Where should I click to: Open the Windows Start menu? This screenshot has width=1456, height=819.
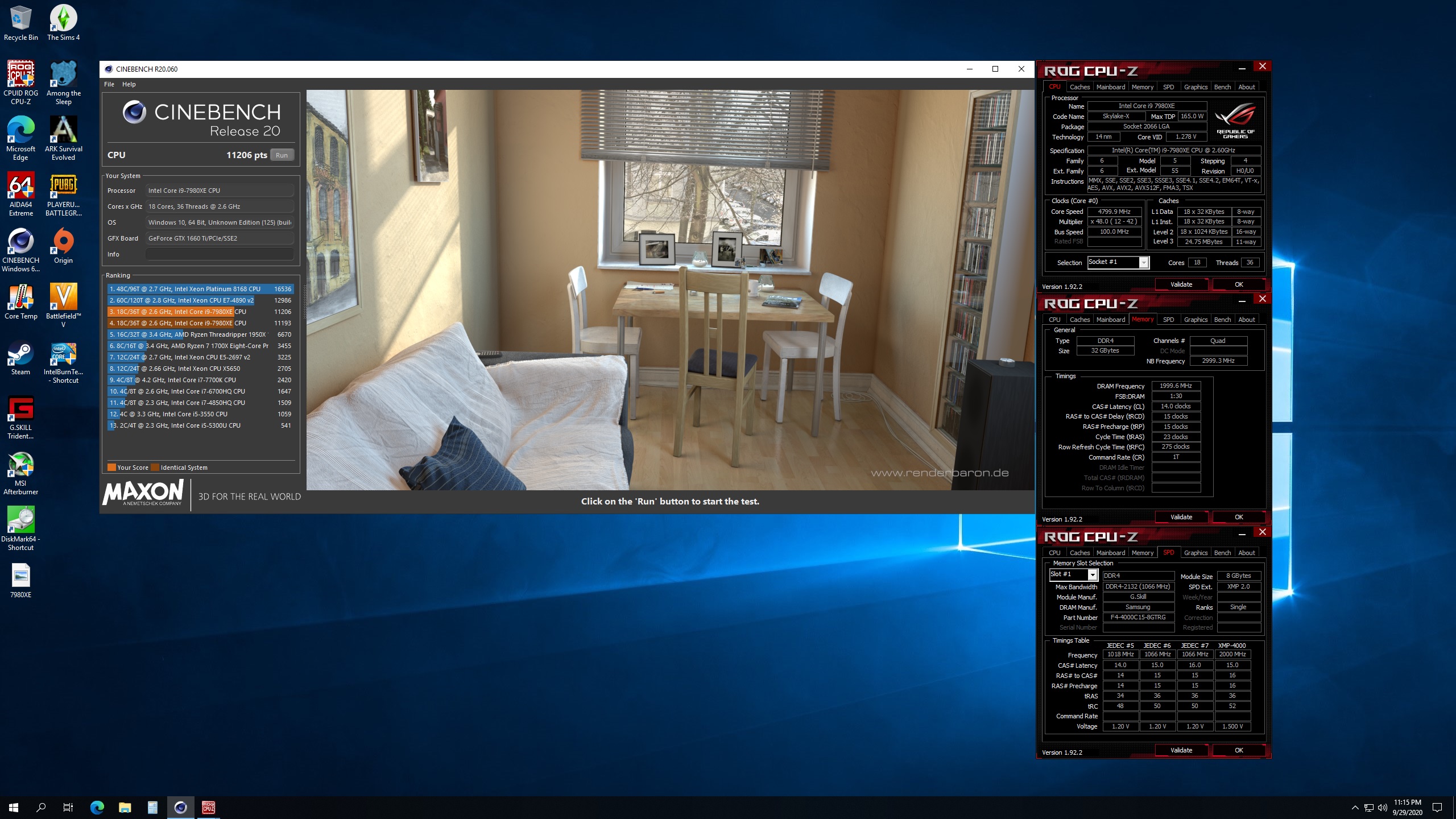(14, 807)
